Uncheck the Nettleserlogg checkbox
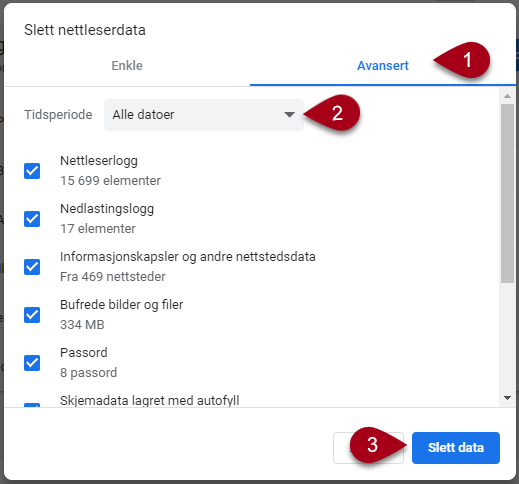519x484 pixels. click(32, 171)
